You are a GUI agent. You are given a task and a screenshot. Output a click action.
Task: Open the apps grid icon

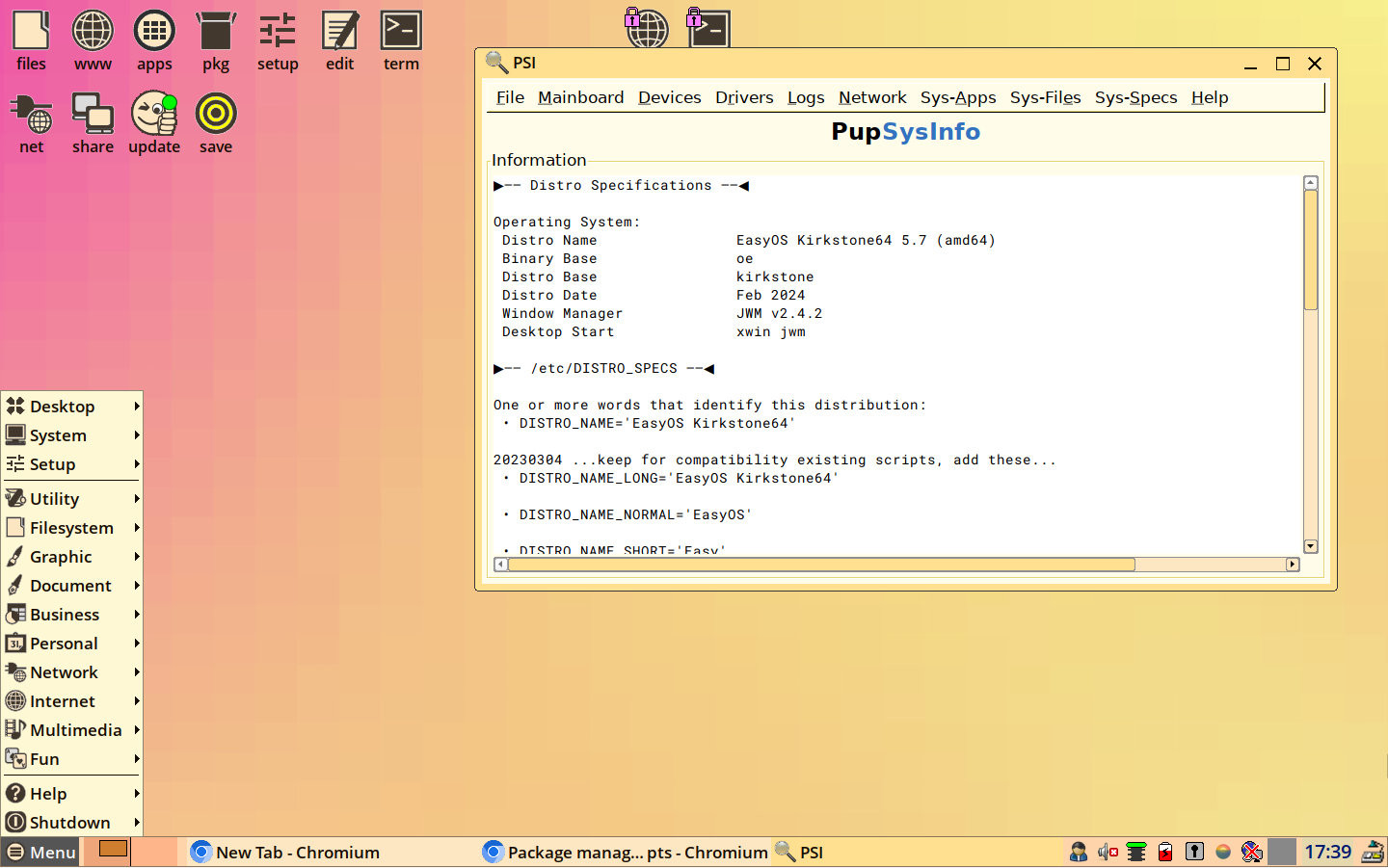tap(154, 40)
